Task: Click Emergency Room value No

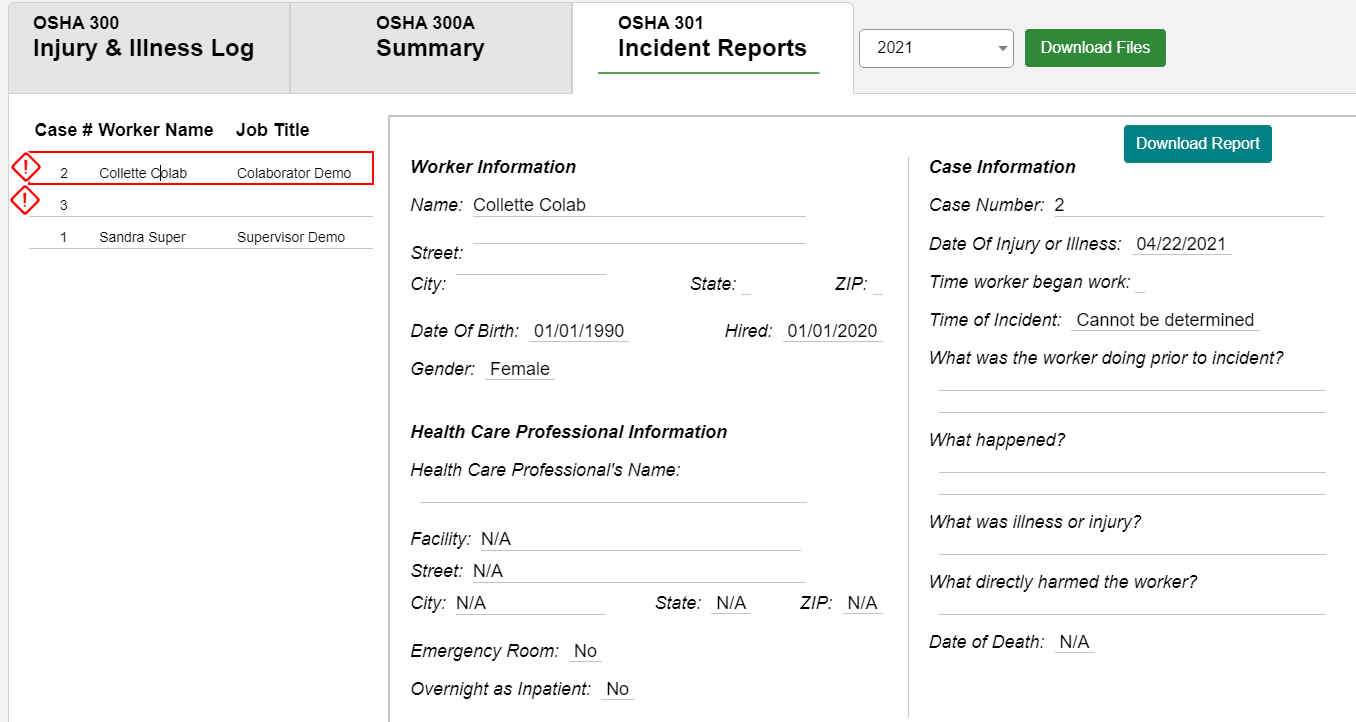Action: pyautogui.click(x=585, y=651)
